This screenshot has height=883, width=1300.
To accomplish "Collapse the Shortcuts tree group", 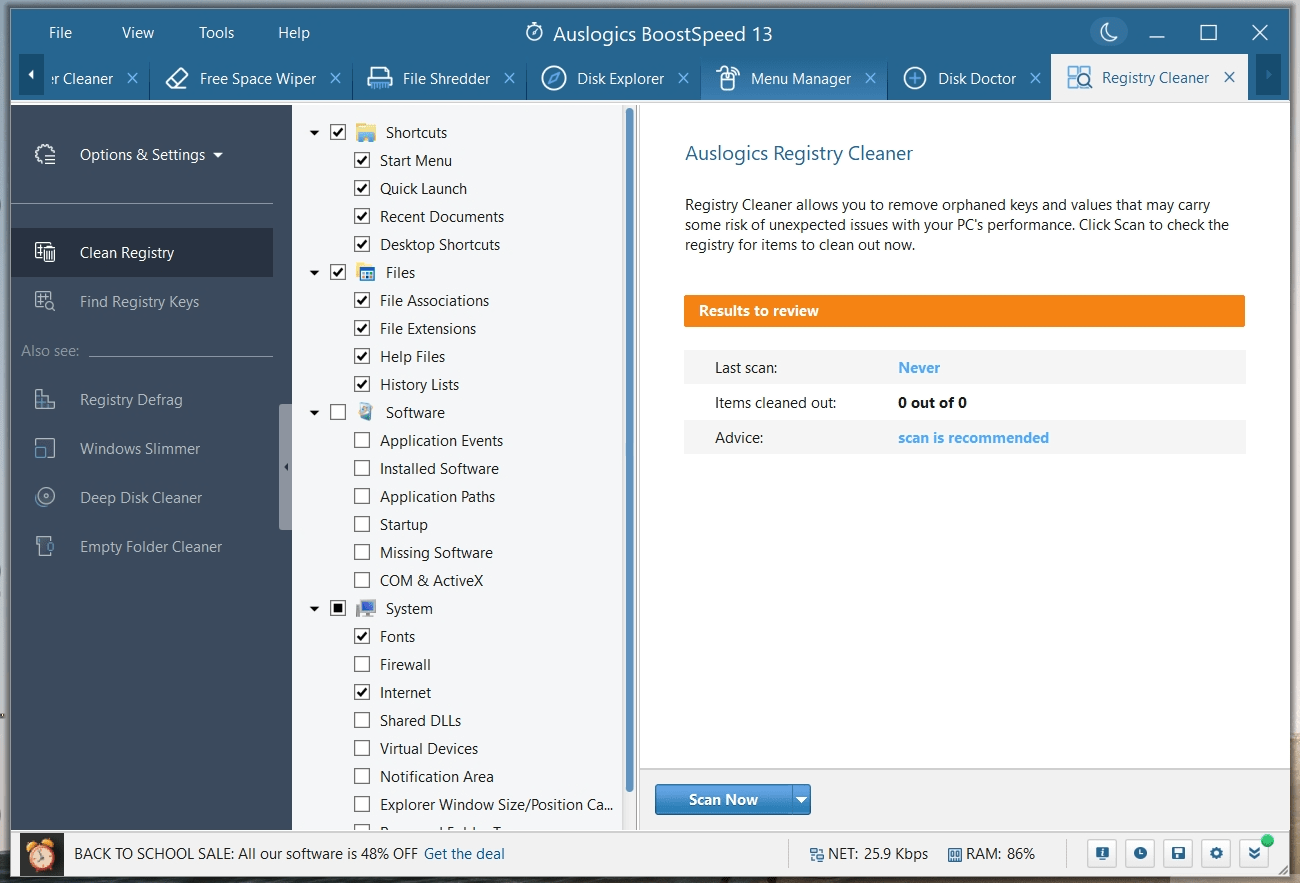I will 315,133.
